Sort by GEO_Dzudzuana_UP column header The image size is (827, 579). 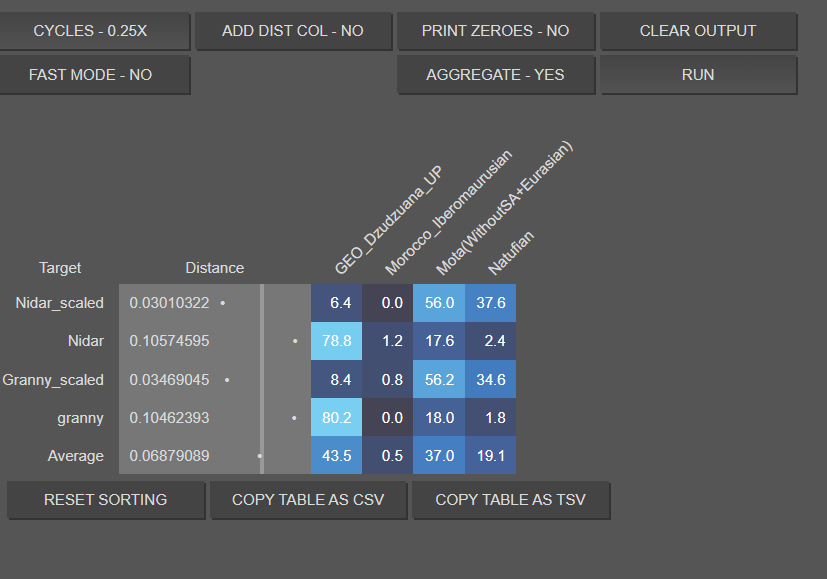pyautogui.click(x=388, y=220)
